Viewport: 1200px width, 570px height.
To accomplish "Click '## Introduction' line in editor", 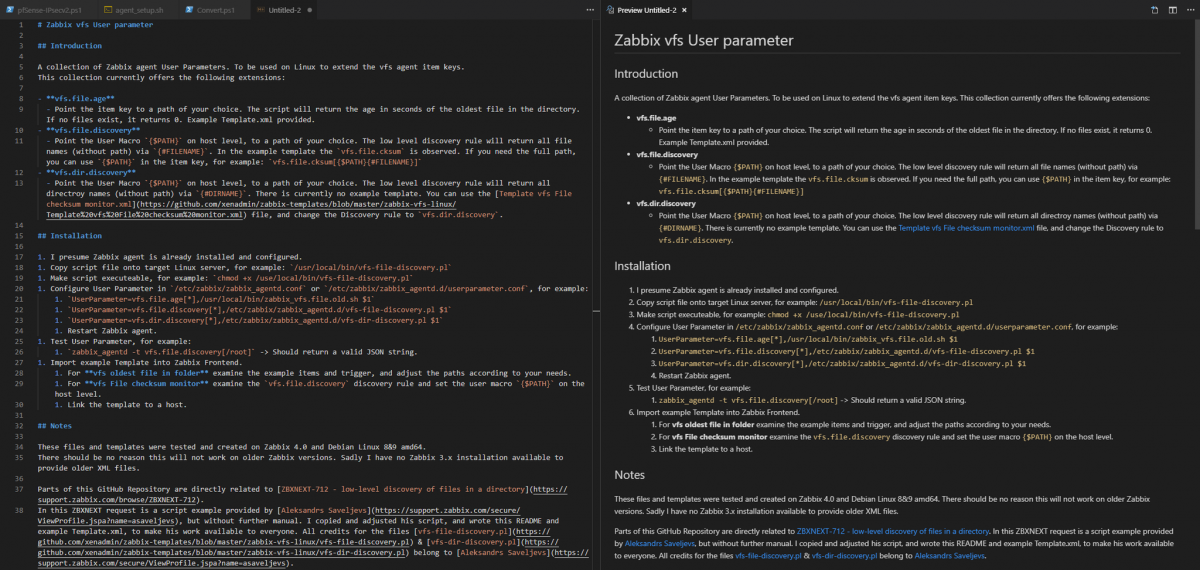I will pyautogui.click(x=69, y=45).
